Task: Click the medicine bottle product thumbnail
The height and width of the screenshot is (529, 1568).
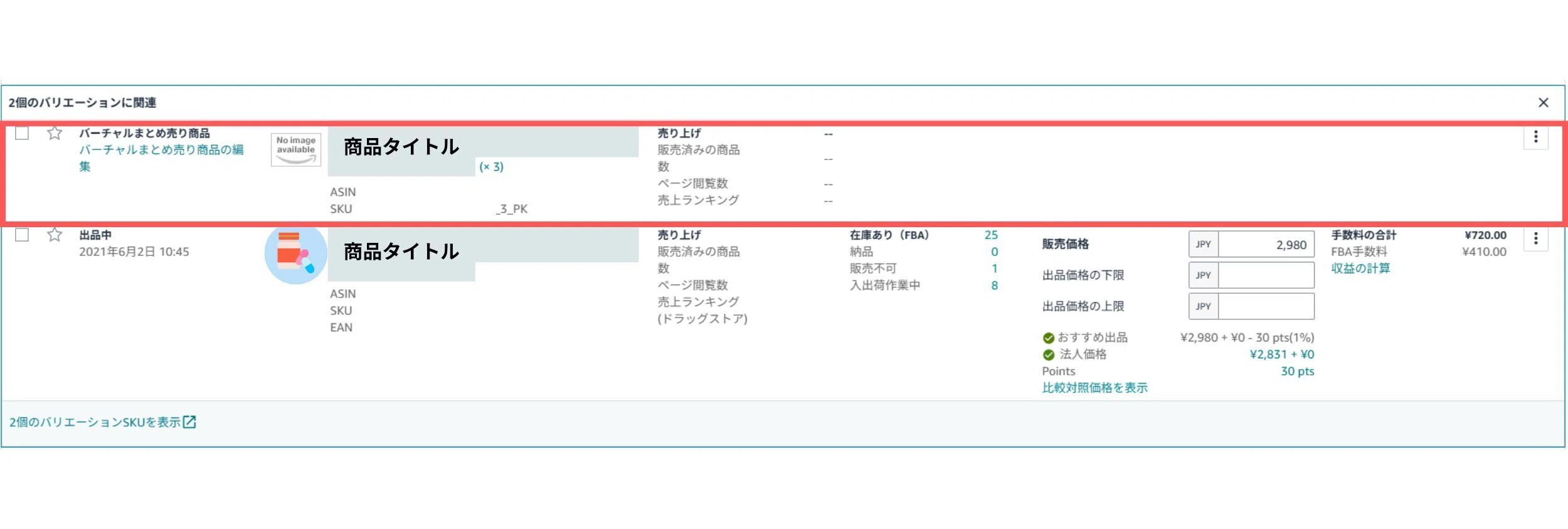Action: pos(295,253)
